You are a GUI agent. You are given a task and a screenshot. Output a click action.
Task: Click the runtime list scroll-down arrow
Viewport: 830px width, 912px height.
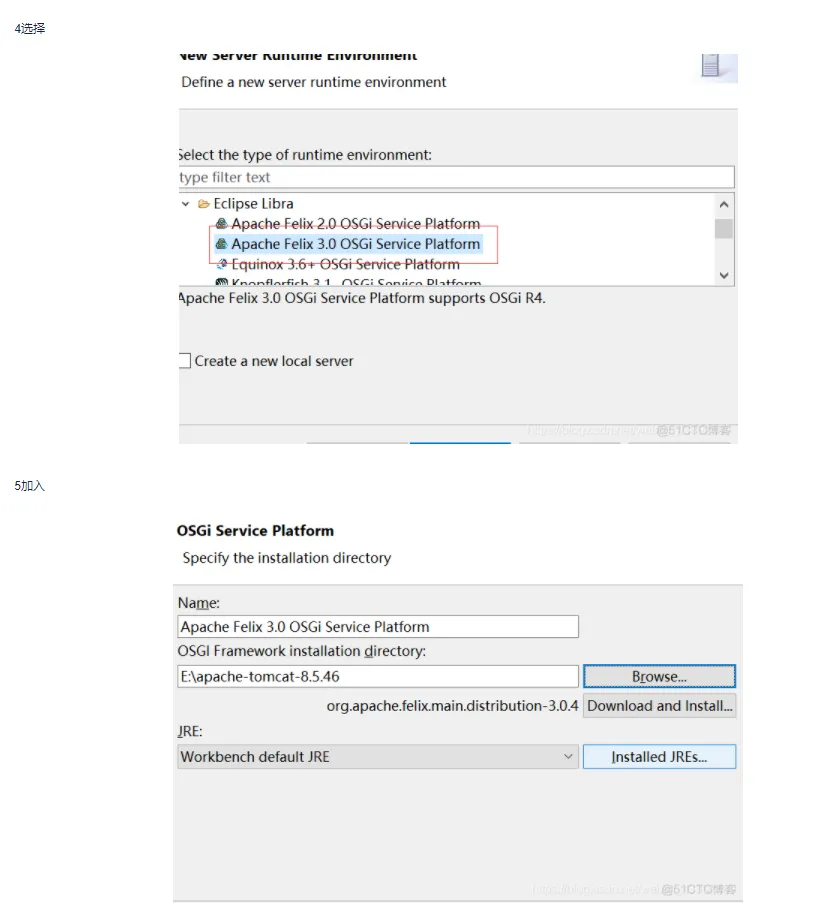(x=724, y=275)
